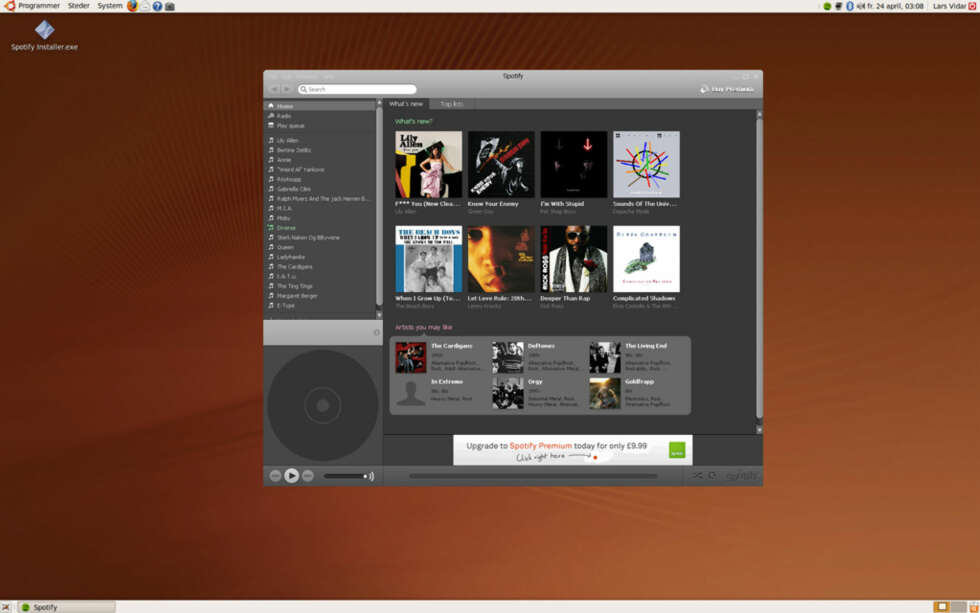The width and height of the screenshot is (980, 613).
Task: Go forward with the navigation forward arrow
Action: [287, 89]
